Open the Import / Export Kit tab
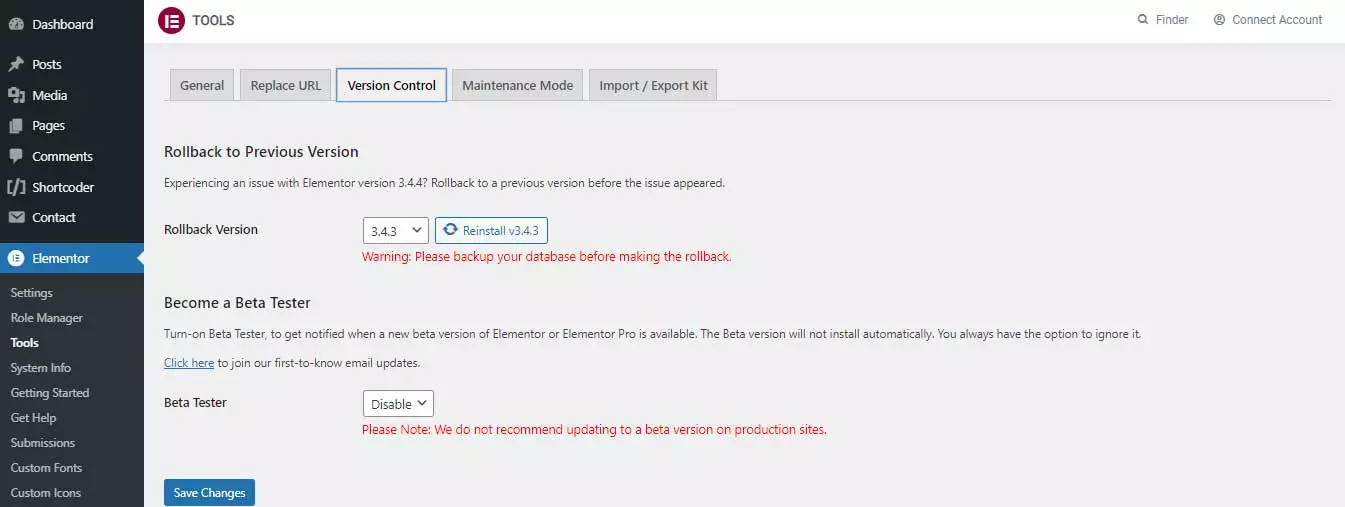Viewport: 1345px width, 507px height. (653, 85)
